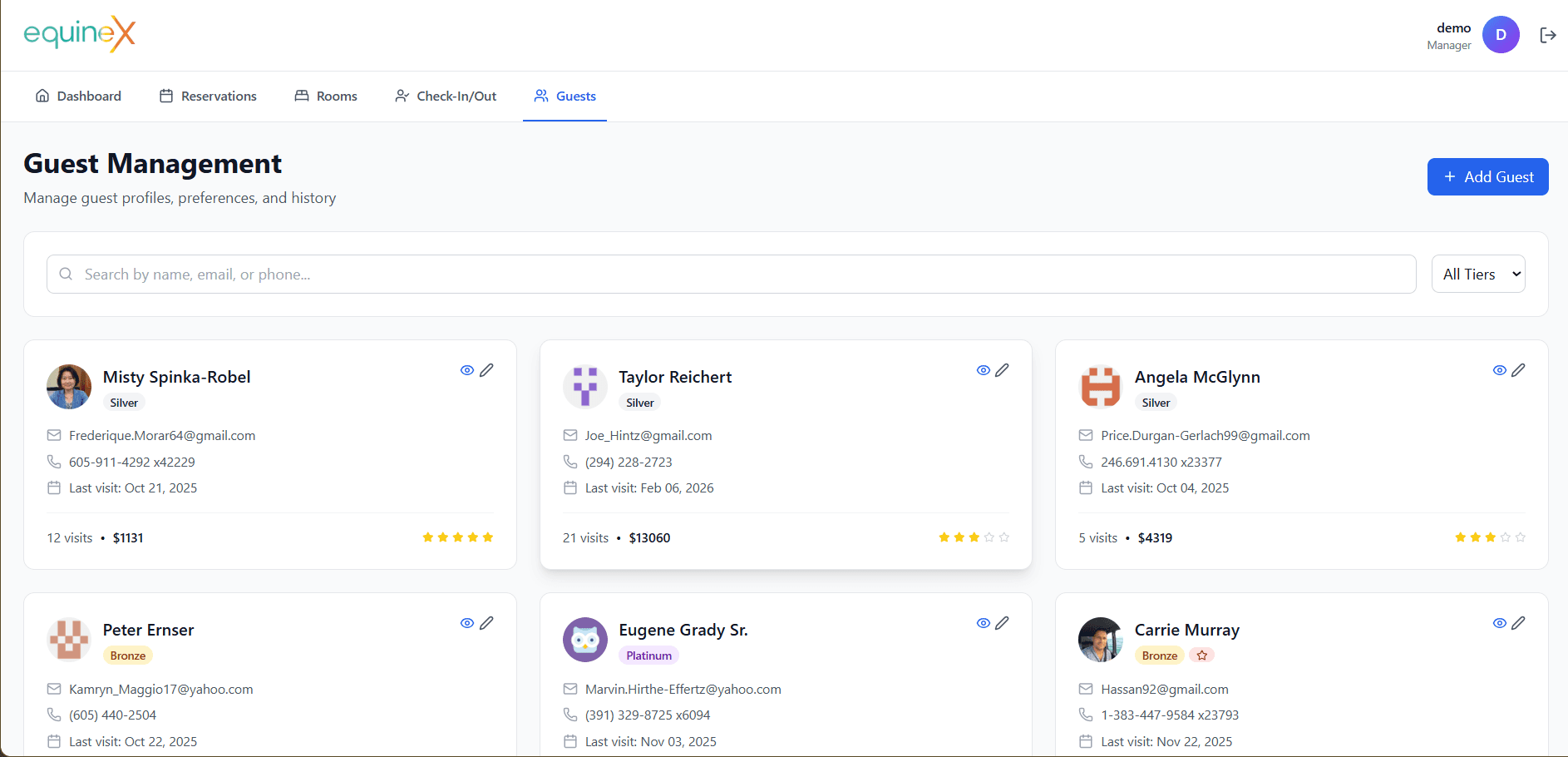The width and height of the screenshot is (1568, 757).
Task: Click Kamryn_Maggio17@yahoo.com email
Action: [161, 689]
